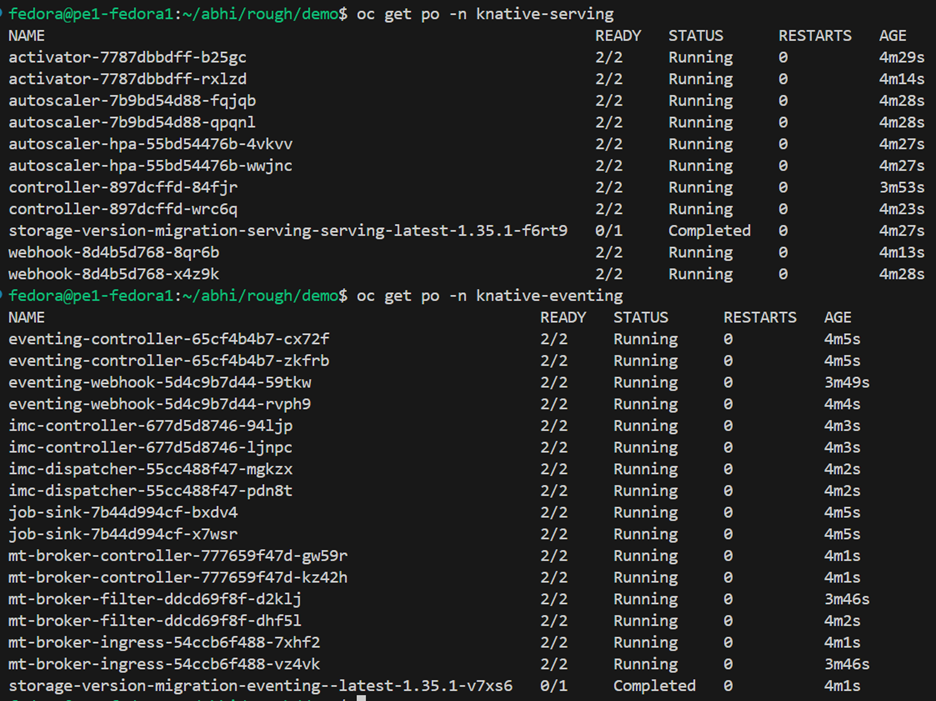Click the 'oc get po -n knative-serving' command
The width and height of the screenshot is (936, 701).
click(485, 14)
